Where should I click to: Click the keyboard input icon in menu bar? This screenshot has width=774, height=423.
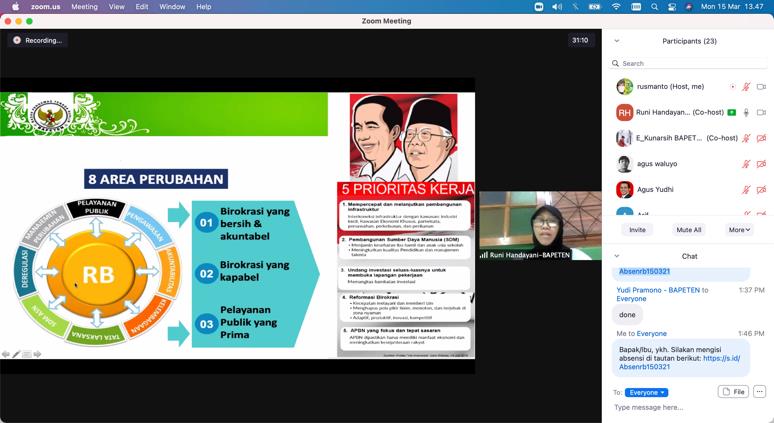(636, 7)
